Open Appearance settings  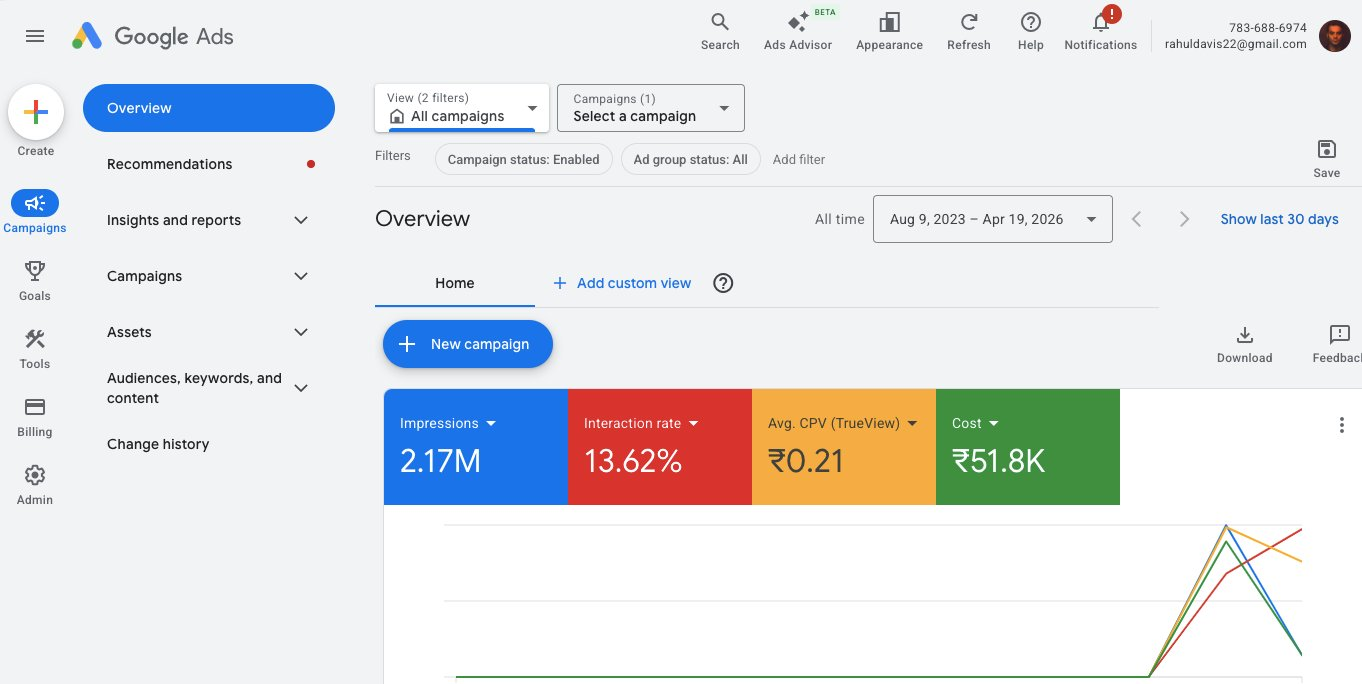pyautogui.click(x=888, y=30)
